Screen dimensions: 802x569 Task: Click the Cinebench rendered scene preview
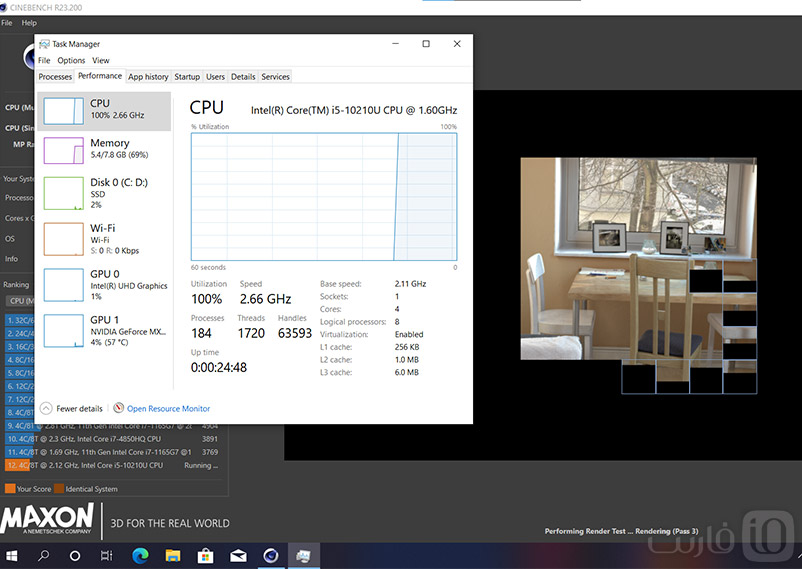click(638, 276)
